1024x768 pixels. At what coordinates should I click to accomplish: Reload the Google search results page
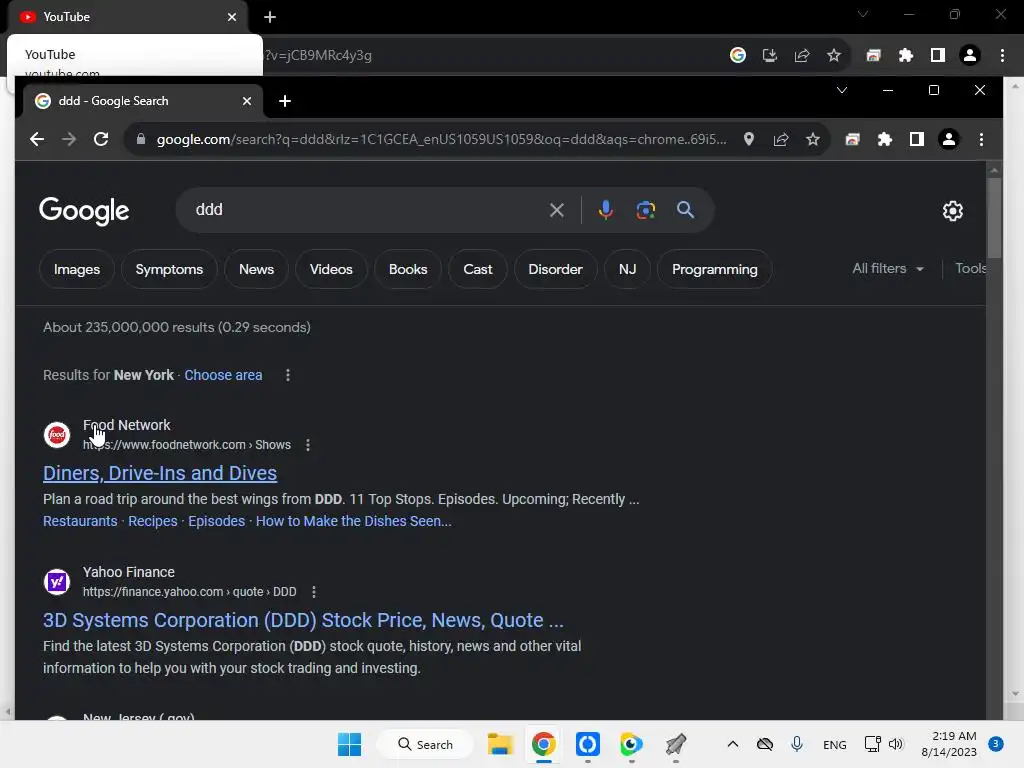(x=101, y=139)
